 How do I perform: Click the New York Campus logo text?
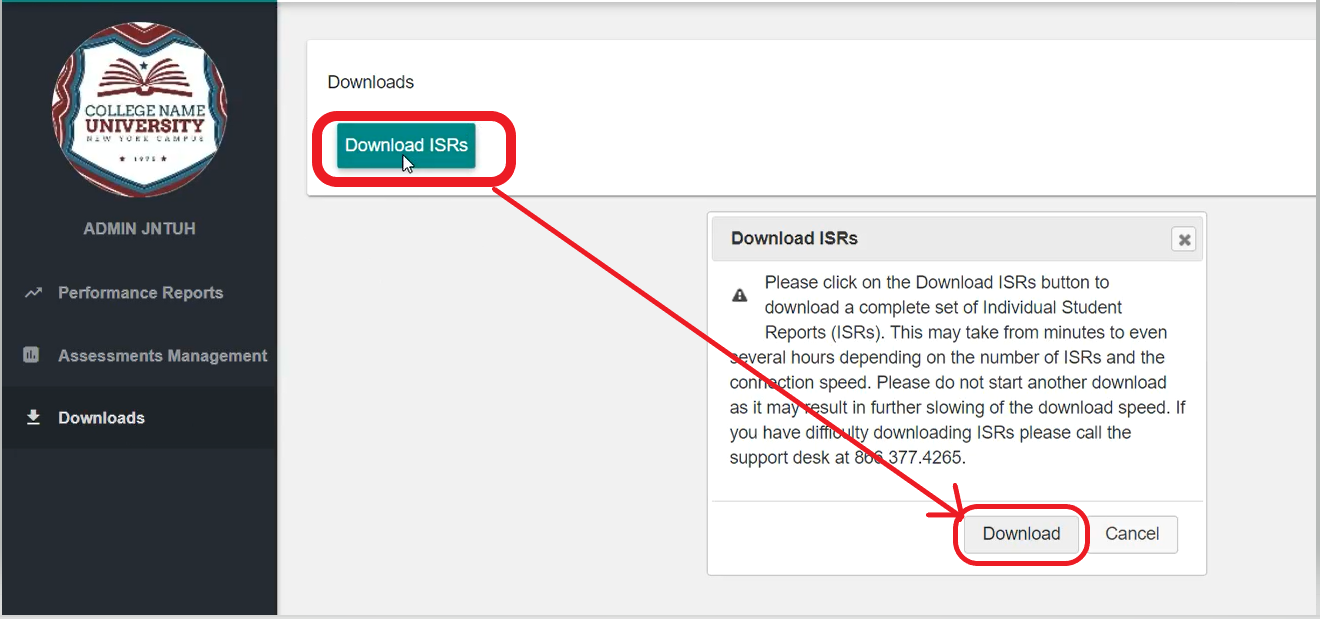(144, 138)
